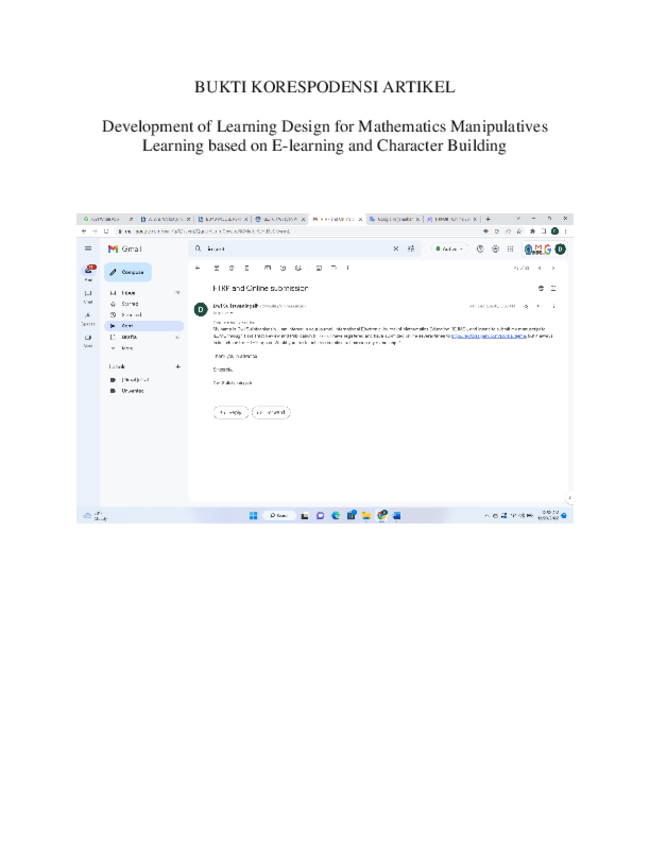Open the email in a new window

point(553,289)
